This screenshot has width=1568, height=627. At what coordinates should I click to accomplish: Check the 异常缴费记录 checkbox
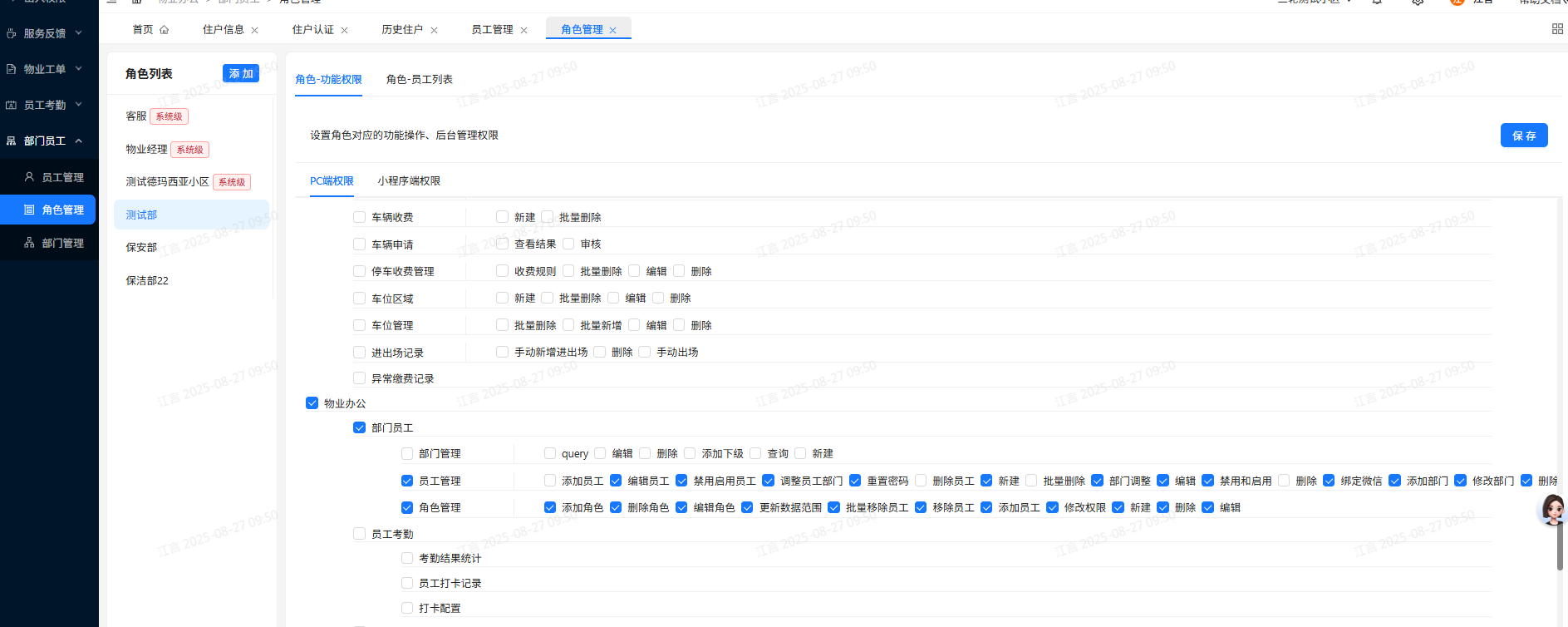click(x=359, y=378)
